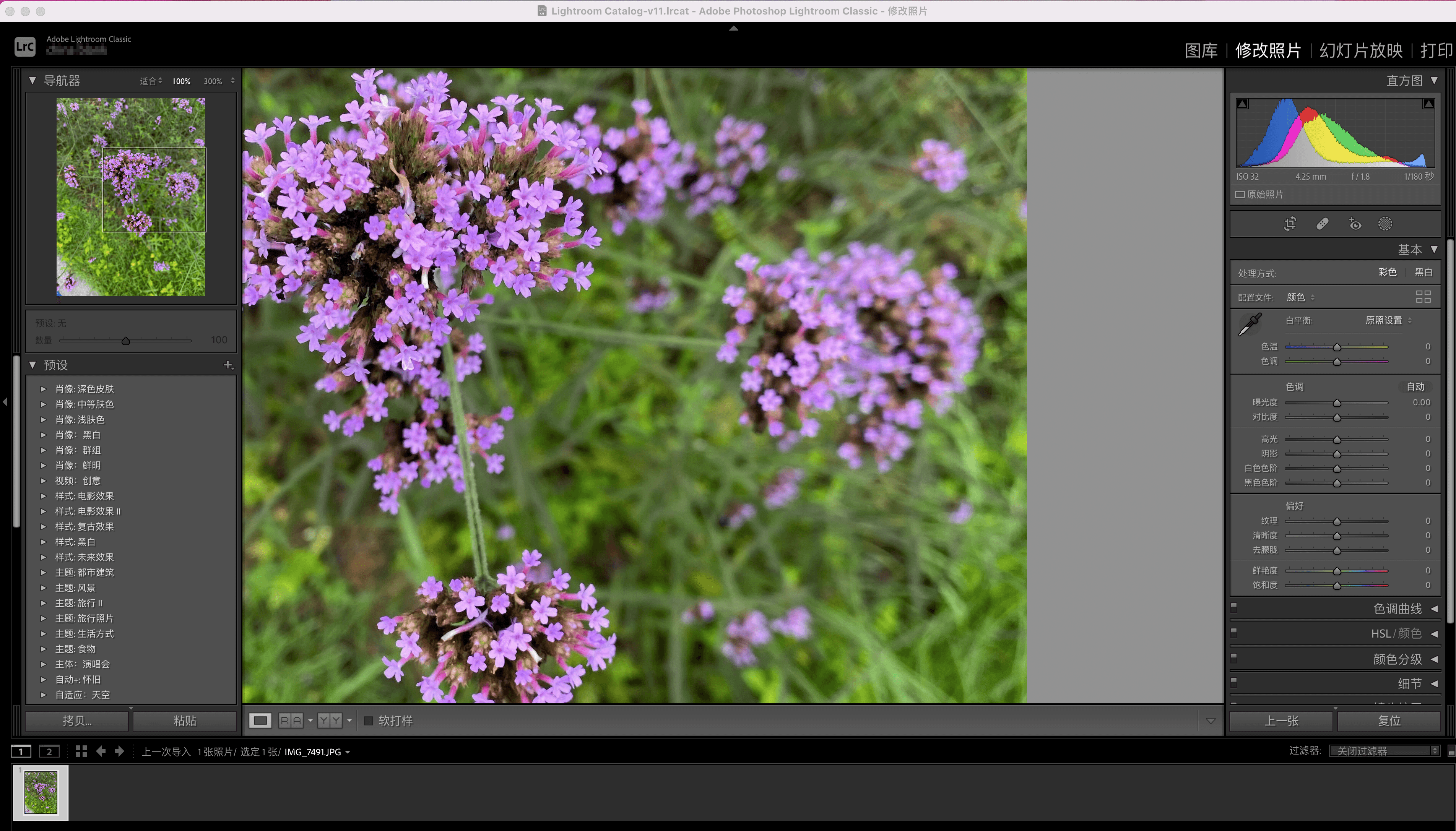Image resolution: width=1456 pixels, height=831 pixels.
Task: Click the add preset plus icon
Action: pyautogui.click(x=228, y=365)
